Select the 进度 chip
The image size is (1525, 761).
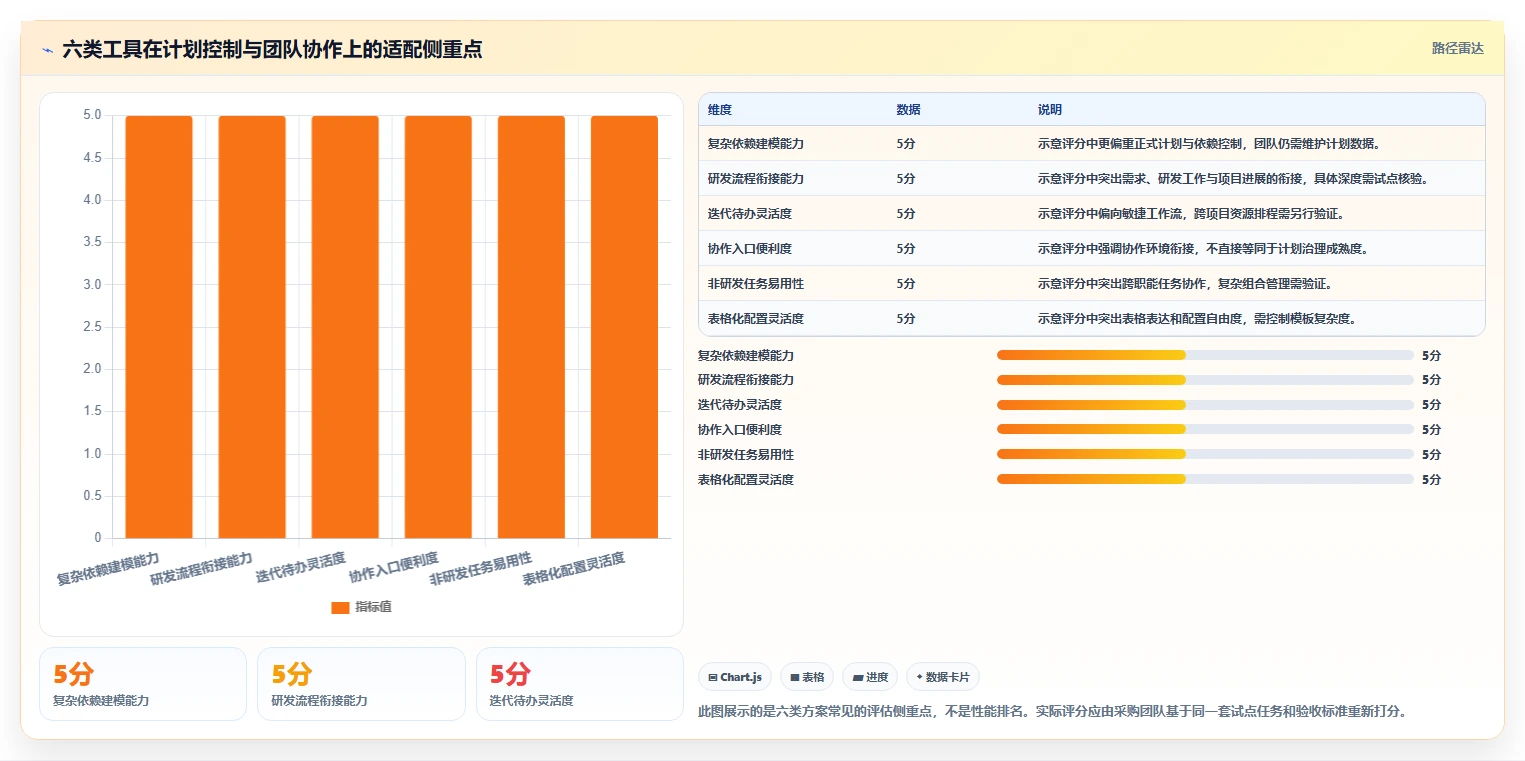click(870, 677)
